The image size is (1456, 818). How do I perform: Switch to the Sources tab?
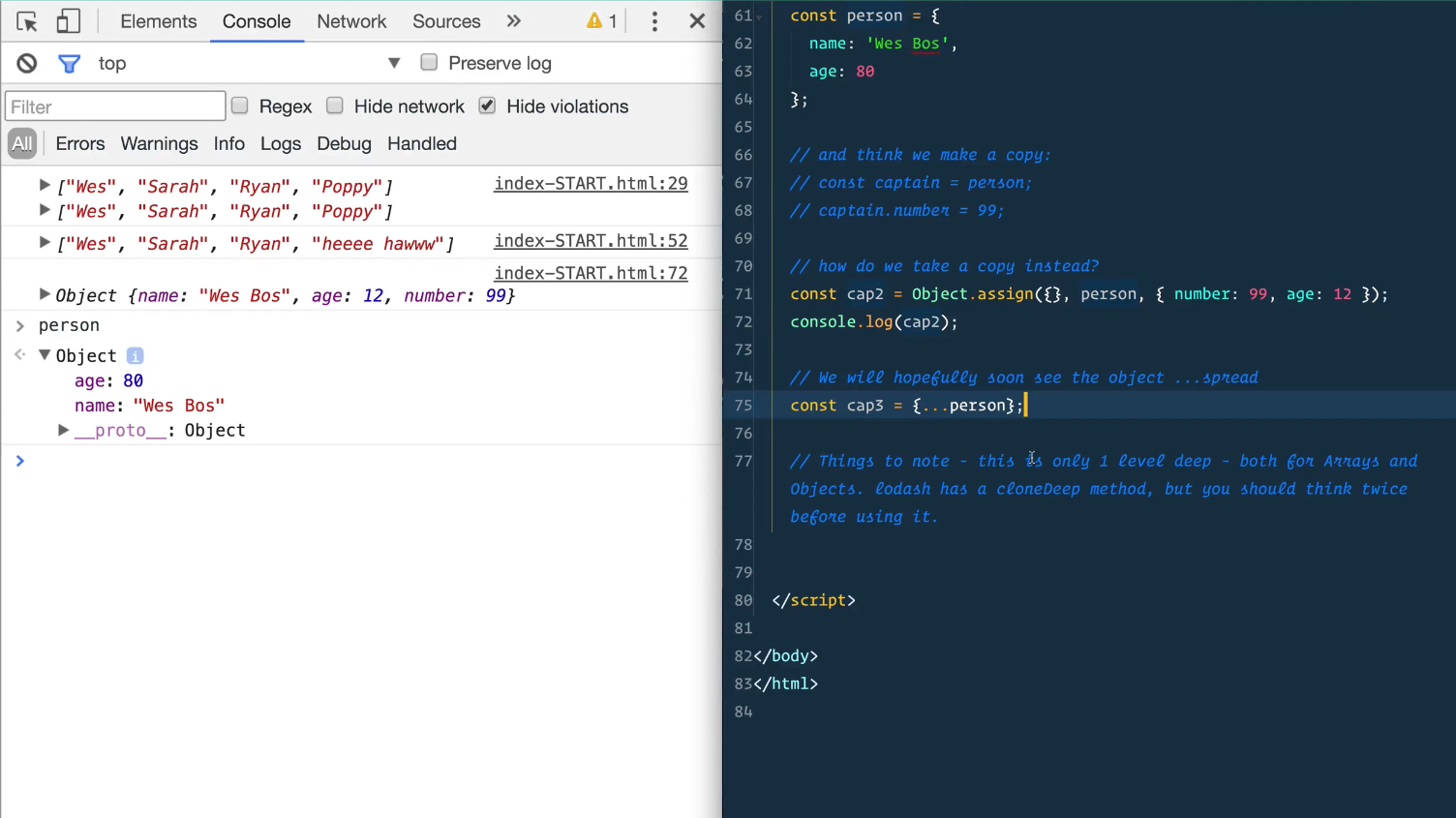[446, 21]
